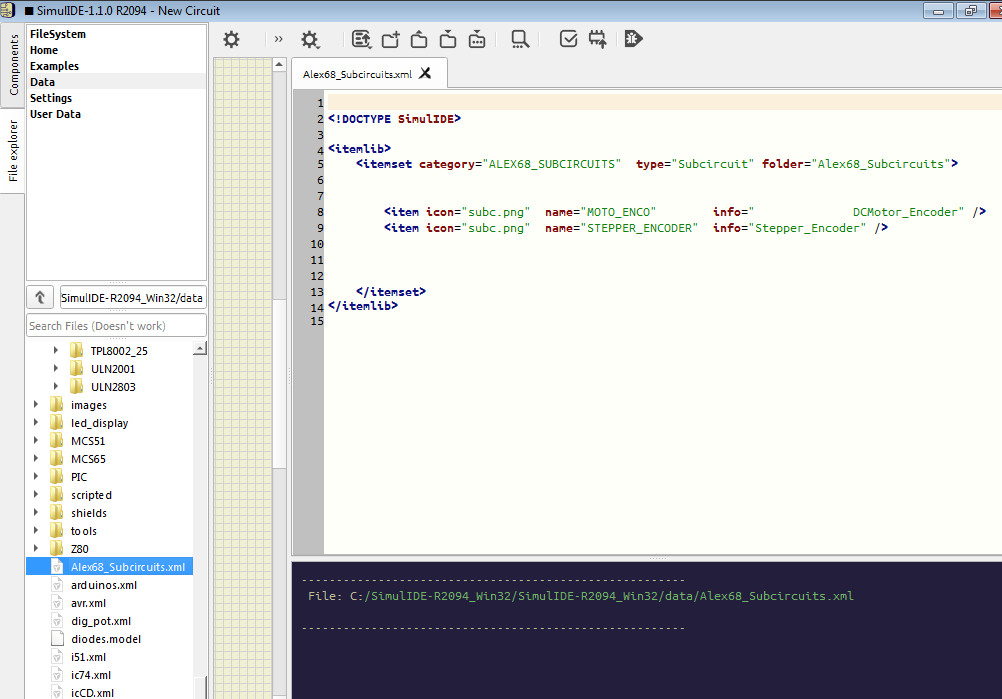Select the File explorer side tab
1002x699 pixels.
tap(13, 150)
